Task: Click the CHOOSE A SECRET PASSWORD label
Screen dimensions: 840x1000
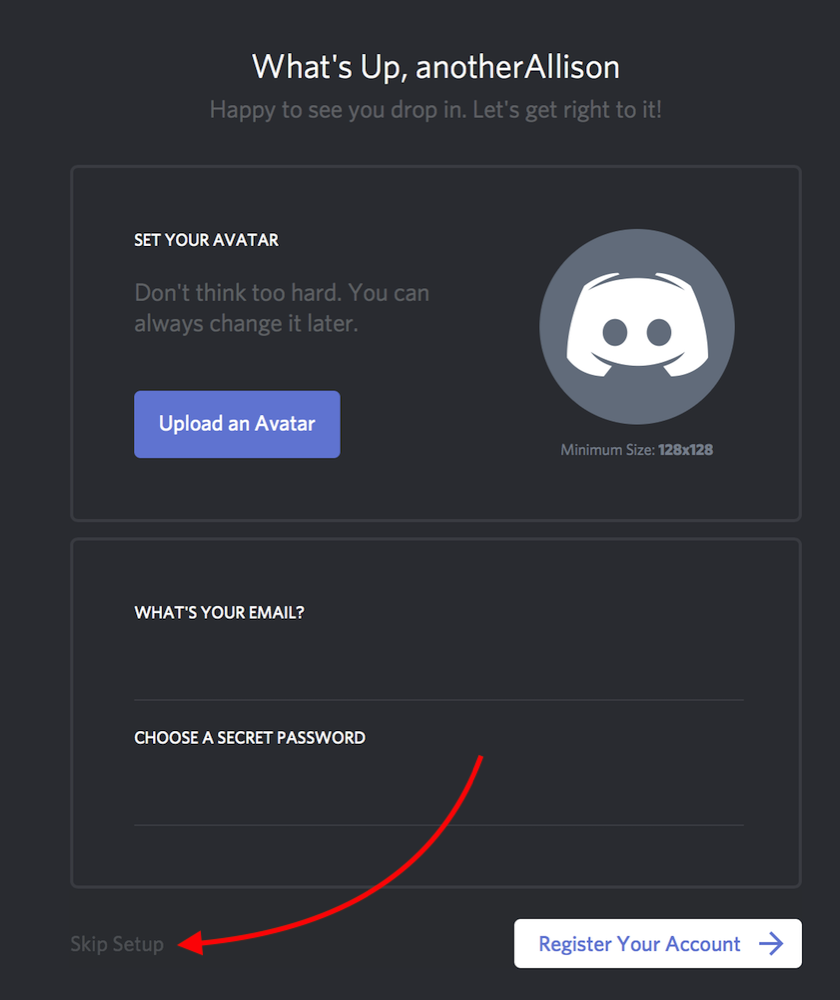Action: [249, 738]
